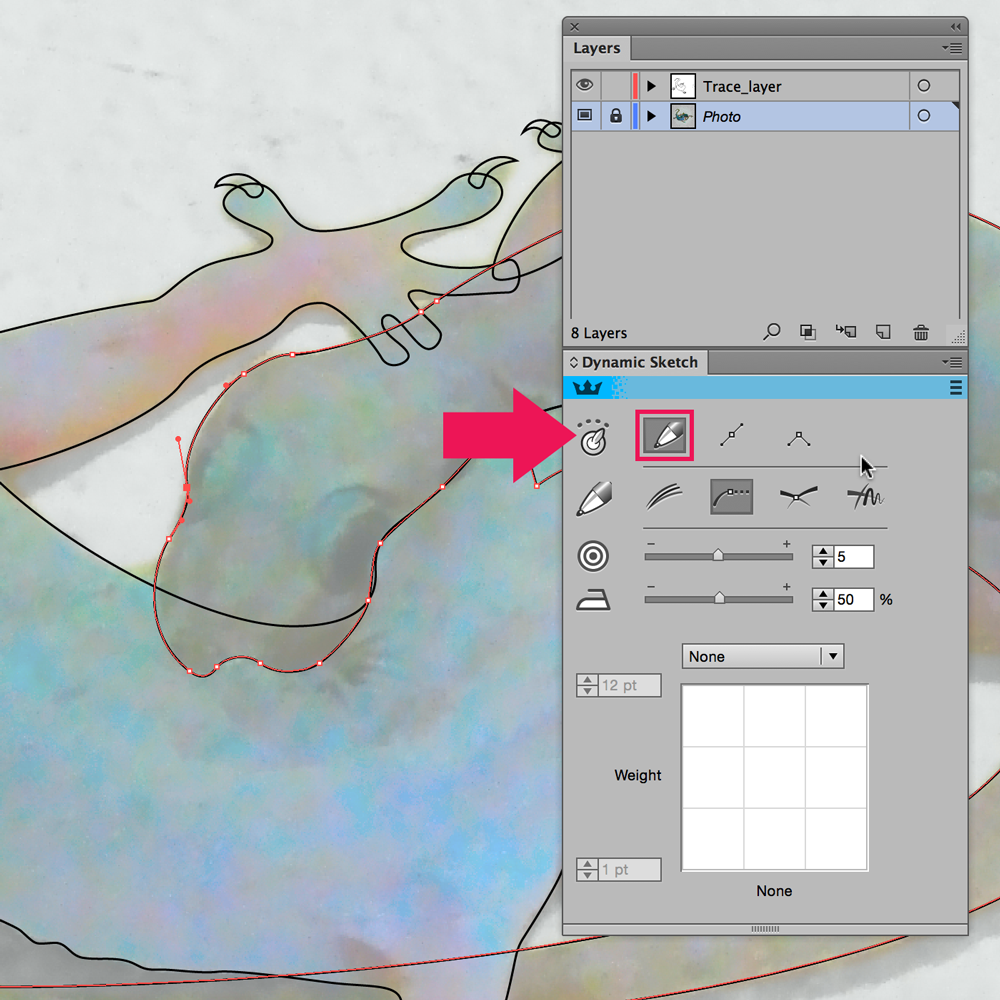Click the Delete Selection trash icon
The width and height of the screenshot is (1000, 1000).
[x=921, y=332]
